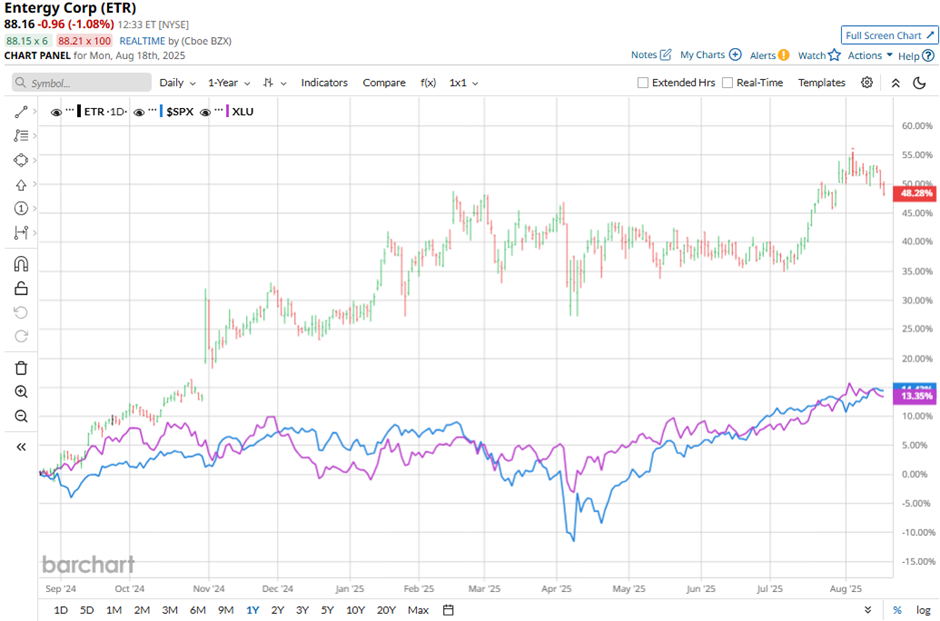Select the 1D time range
The height and width of the screenshot is (621, 940).
pyautogui.click(x=61, y=610)
